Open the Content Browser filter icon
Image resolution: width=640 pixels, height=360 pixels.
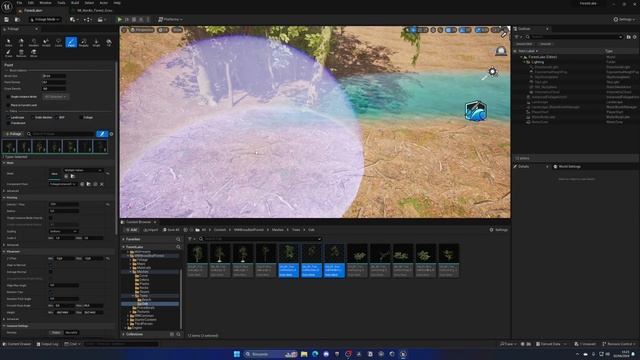190,239
